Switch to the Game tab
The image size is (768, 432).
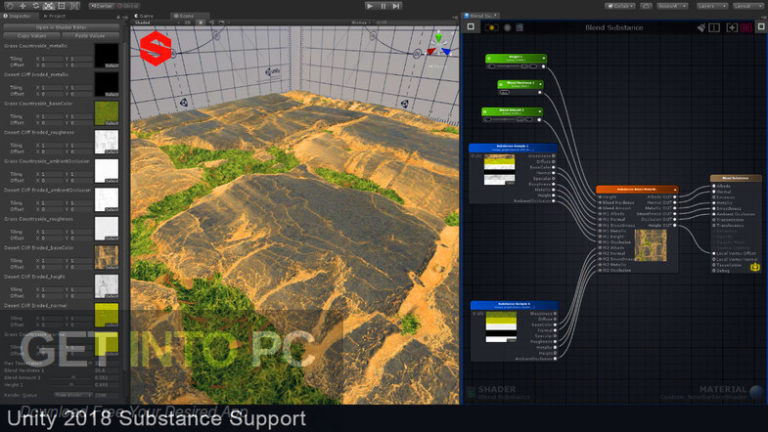(x=146, y=16)
